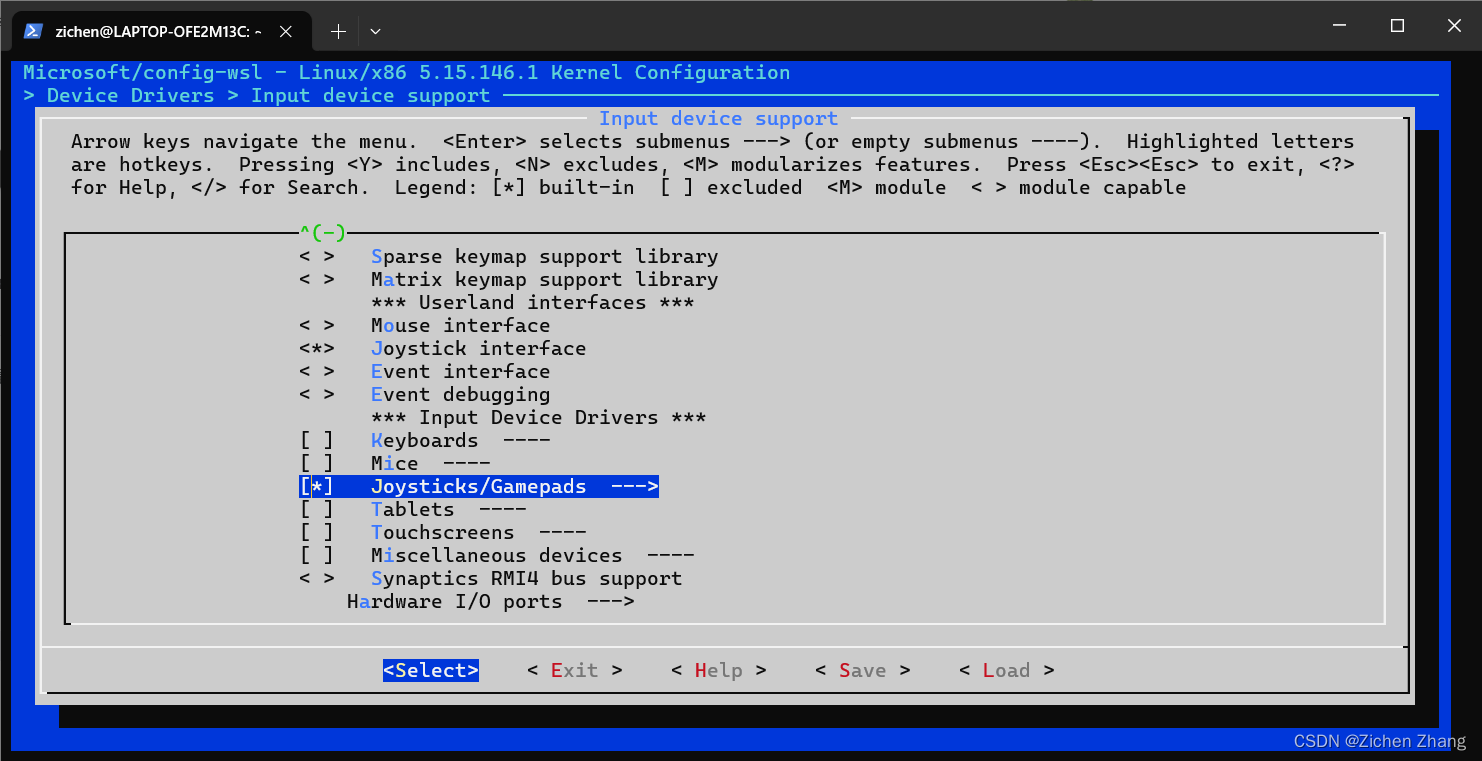This screenshot has height=761, width=1482.
Task: Open the terminal profile dropdown chevron
Action: click(375, 32)
